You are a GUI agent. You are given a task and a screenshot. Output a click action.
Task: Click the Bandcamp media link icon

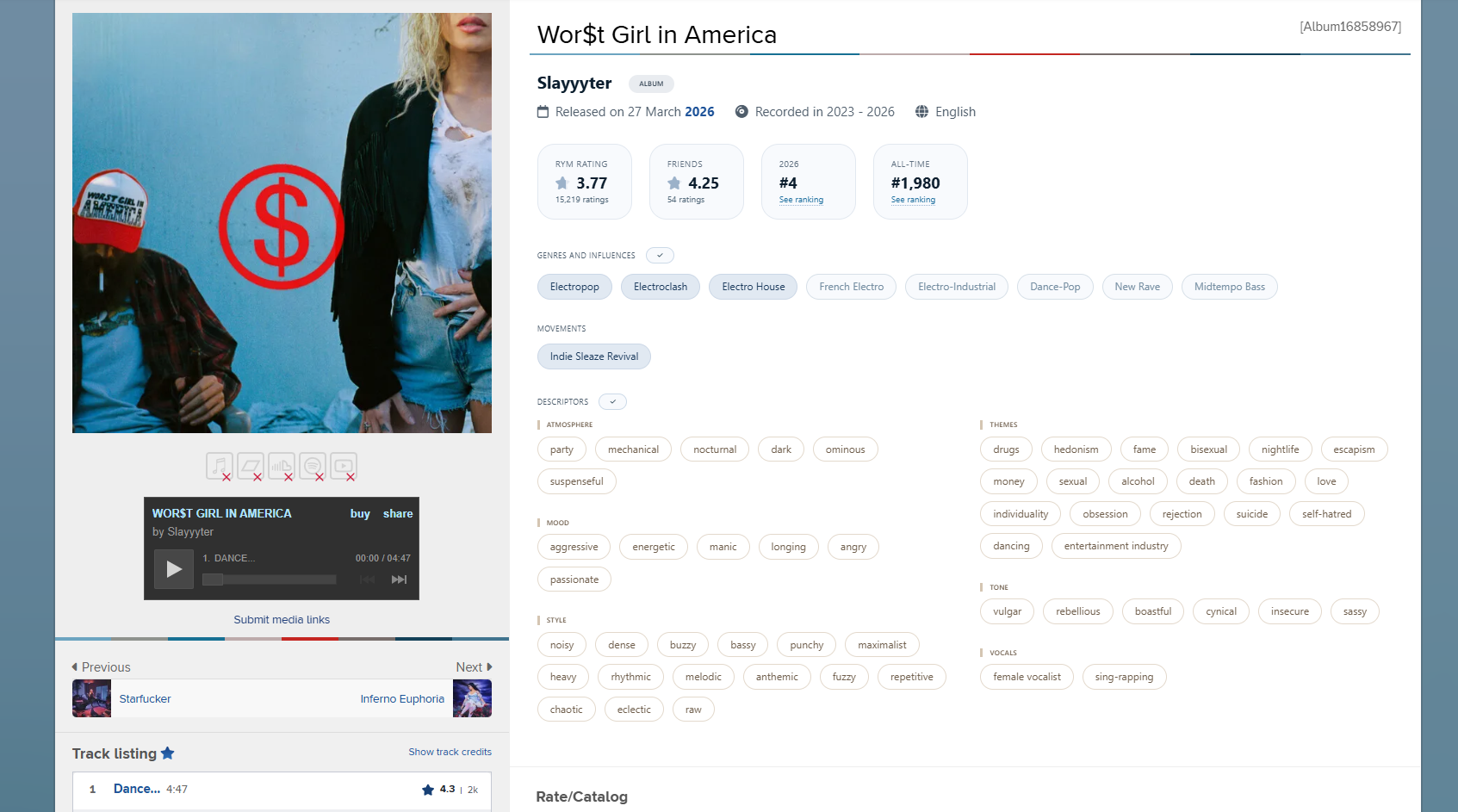pyautogui.click(x=251, y=467)
